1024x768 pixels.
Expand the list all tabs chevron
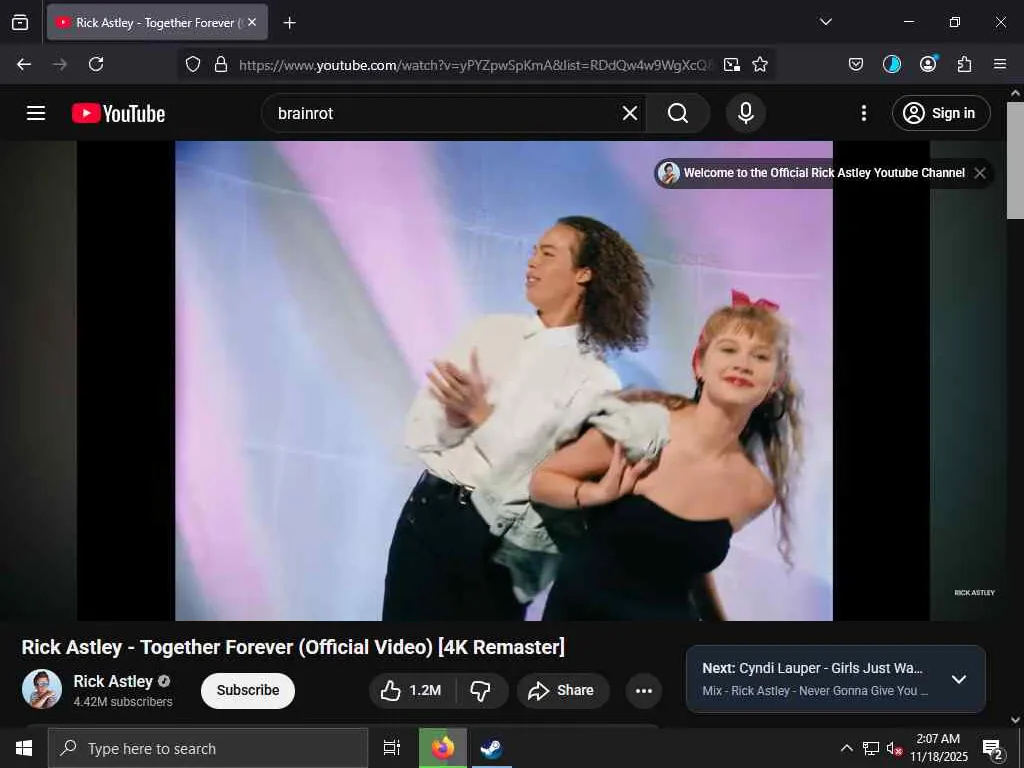click(825, 22)
